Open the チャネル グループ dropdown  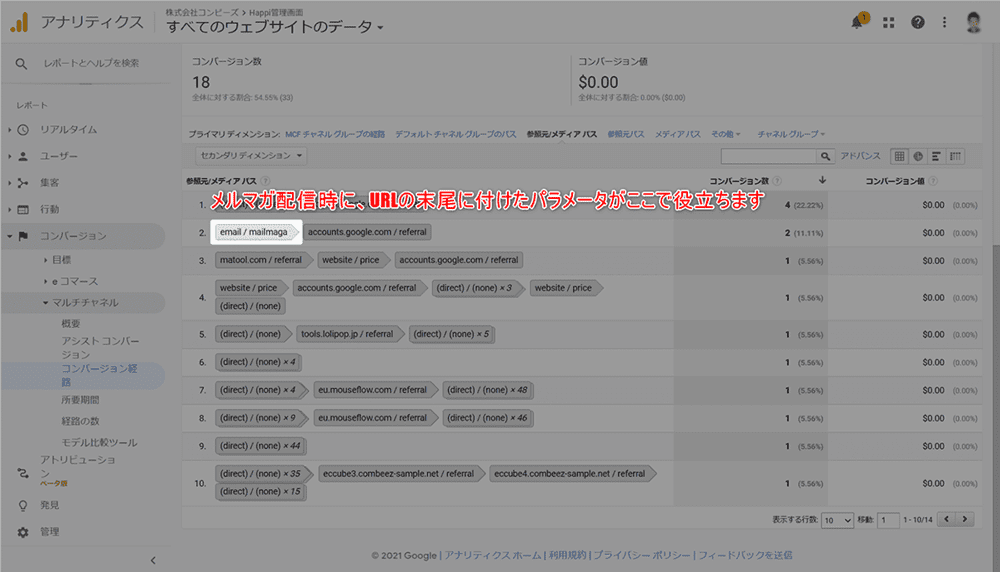(791, 134)
